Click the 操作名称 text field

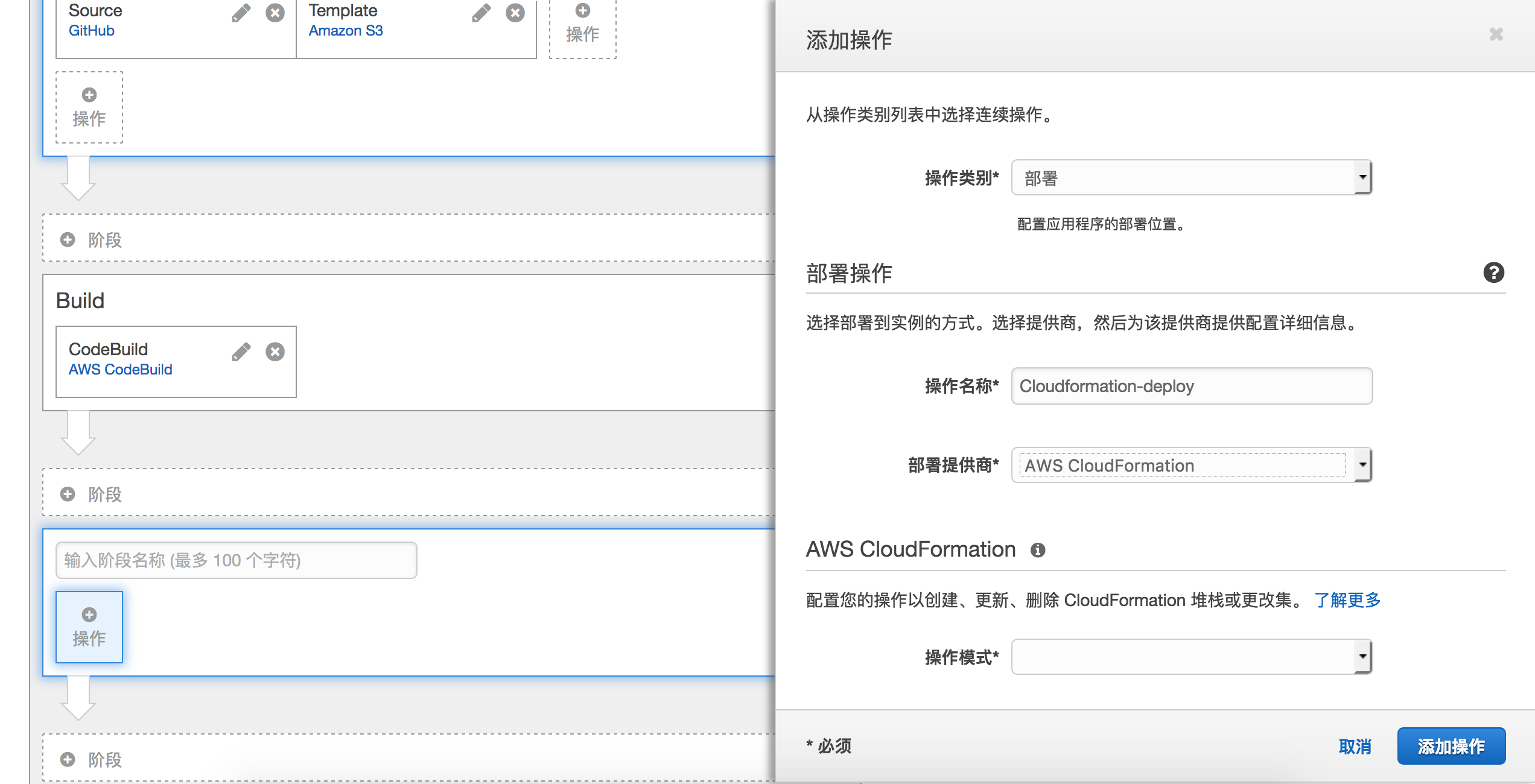(1191, 386)
